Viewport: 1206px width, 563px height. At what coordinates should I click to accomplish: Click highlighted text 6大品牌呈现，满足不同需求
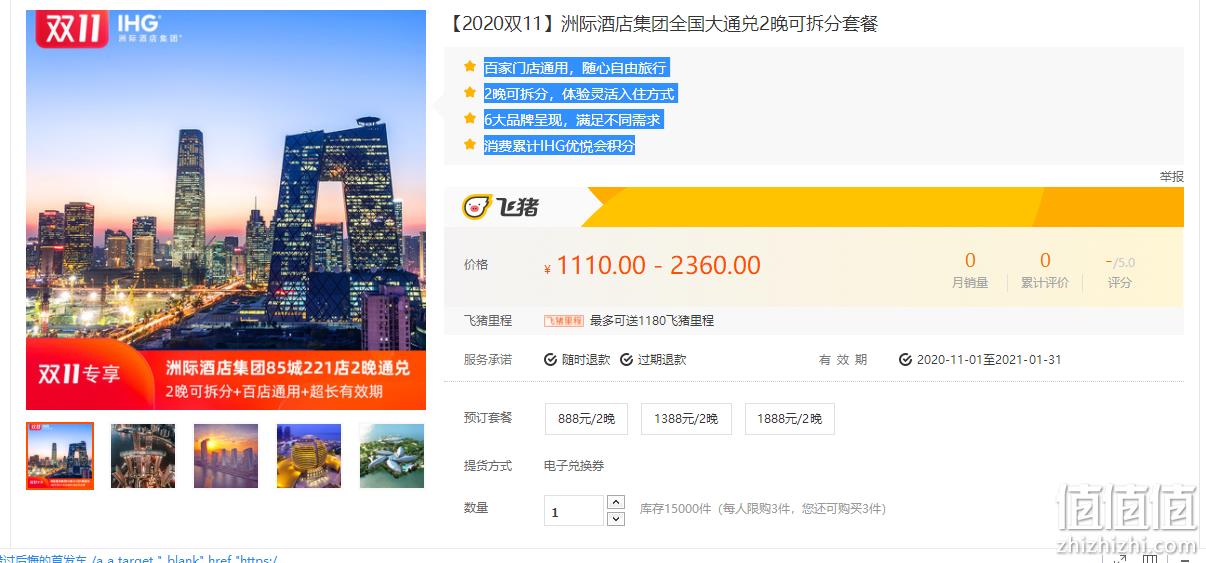pyautogui.click(x=573, y=120)
